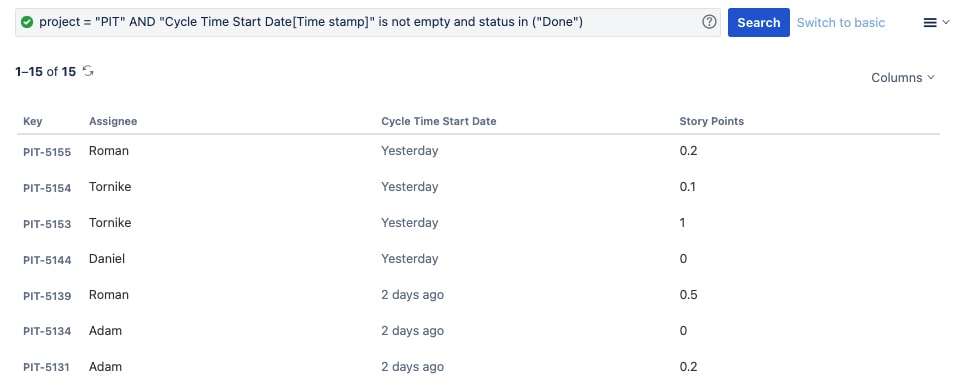Click the refresh results icon
This screenshot has height=392, width=962.
pos(88,71)
